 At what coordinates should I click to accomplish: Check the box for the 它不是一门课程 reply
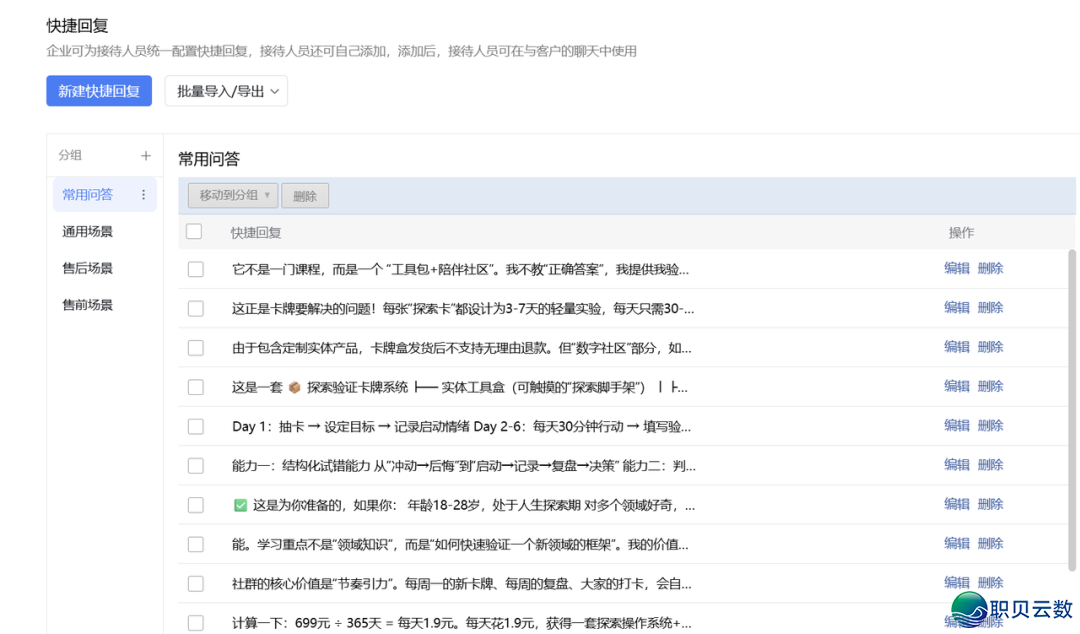point(196,269)
